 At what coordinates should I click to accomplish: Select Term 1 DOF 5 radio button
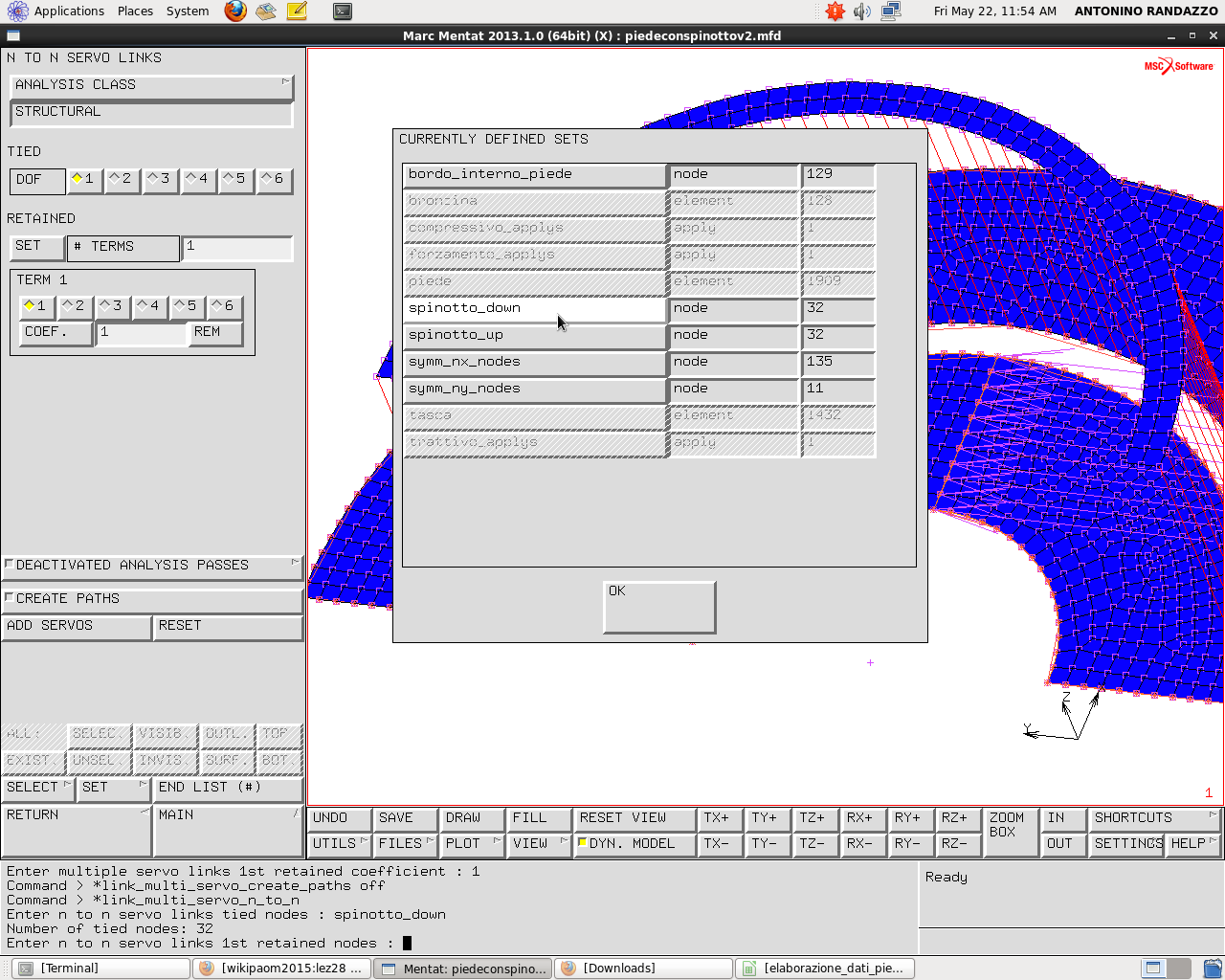click(x=188, y=306)
